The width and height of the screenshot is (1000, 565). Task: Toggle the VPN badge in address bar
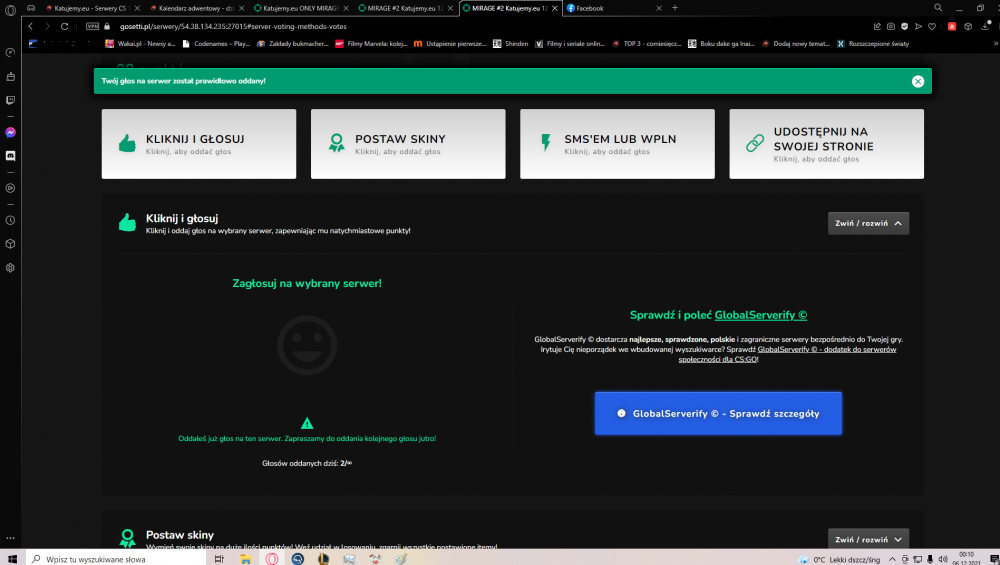(x=92, y=26)
